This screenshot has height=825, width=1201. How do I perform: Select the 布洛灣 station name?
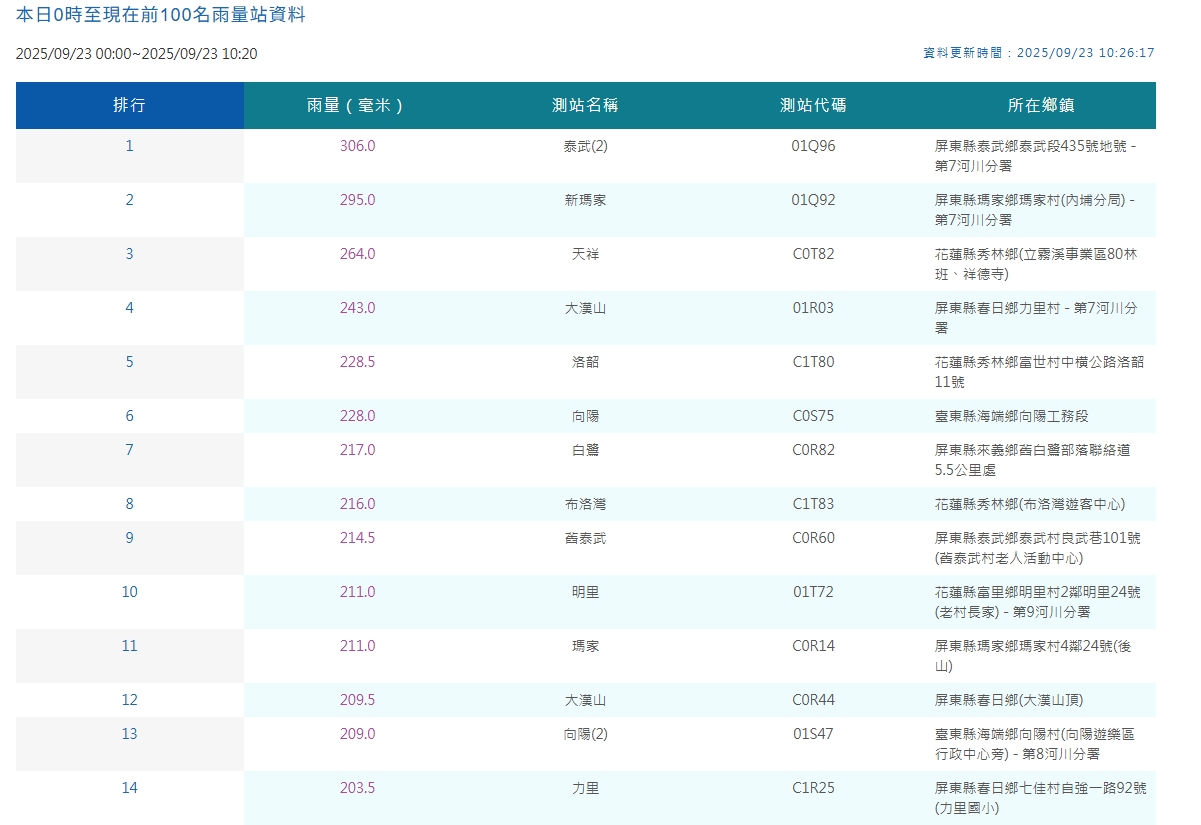pos(586,504)
